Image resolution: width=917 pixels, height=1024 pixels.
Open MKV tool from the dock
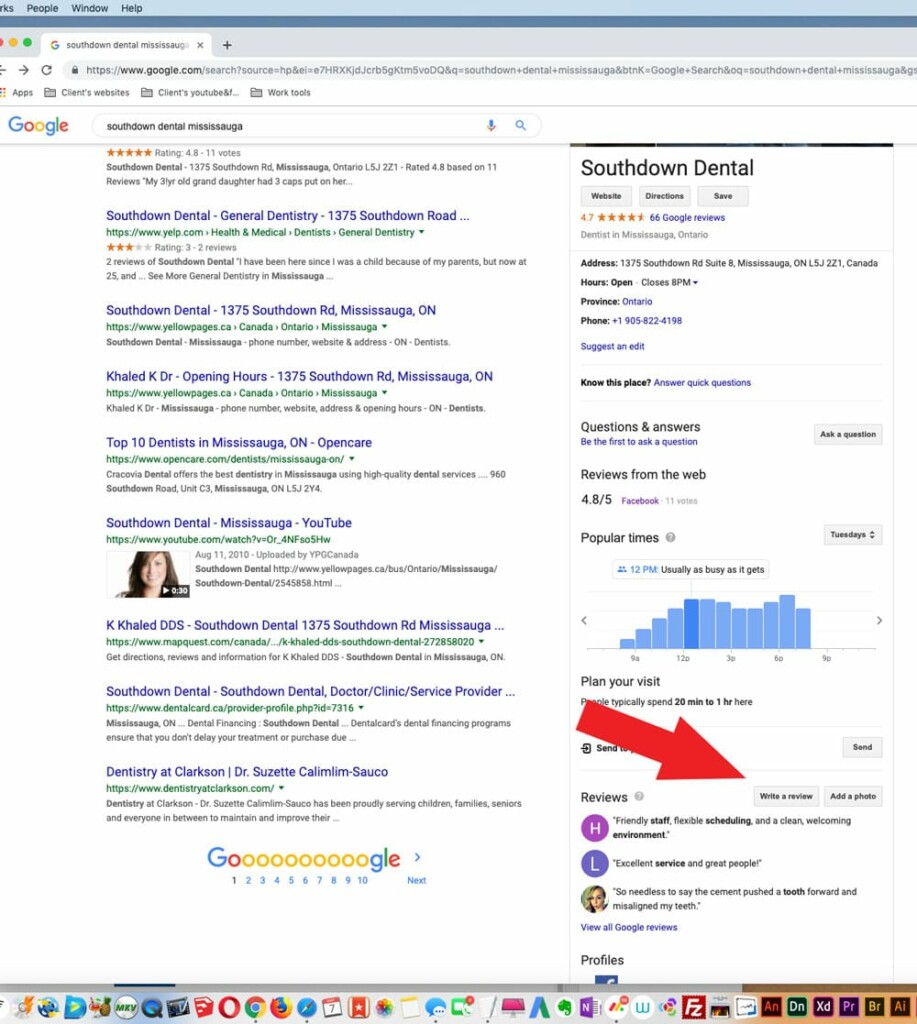click(x=126, y=1007)
